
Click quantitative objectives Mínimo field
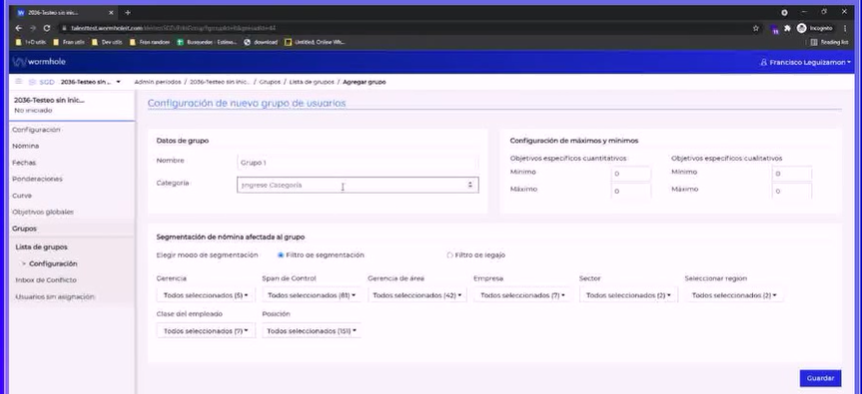point(631,174)
